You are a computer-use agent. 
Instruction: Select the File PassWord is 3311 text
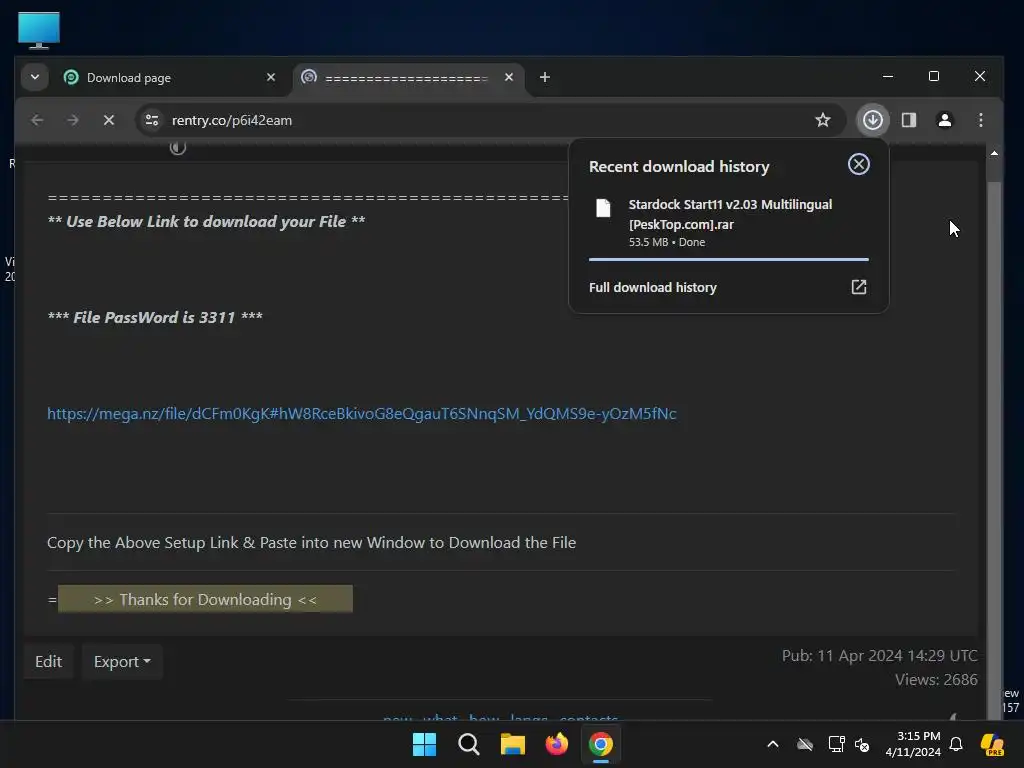(155, 317)
